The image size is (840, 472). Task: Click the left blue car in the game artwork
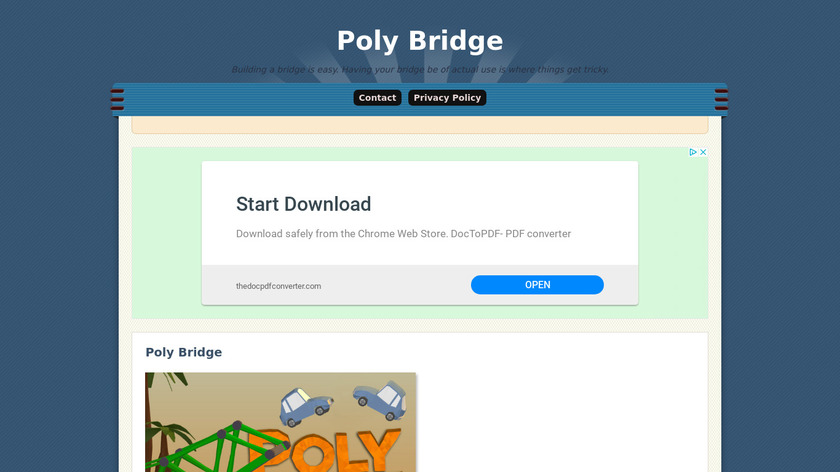(305, 407)
